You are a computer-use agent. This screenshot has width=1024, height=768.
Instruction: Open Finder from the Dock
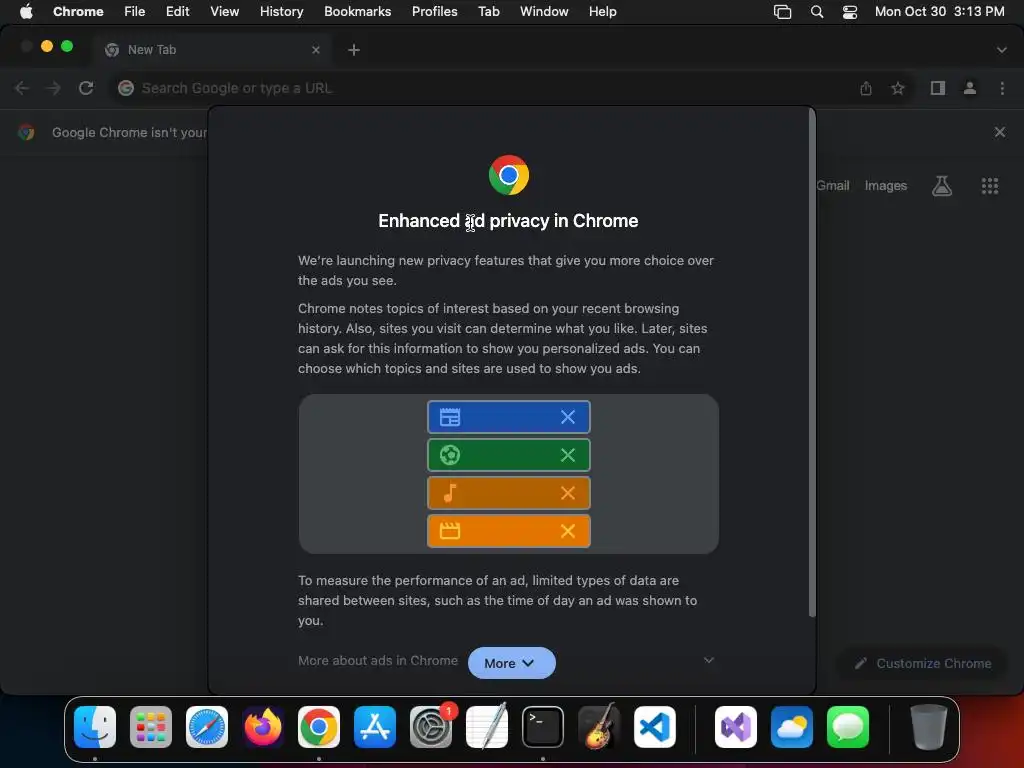coord(95,727)
